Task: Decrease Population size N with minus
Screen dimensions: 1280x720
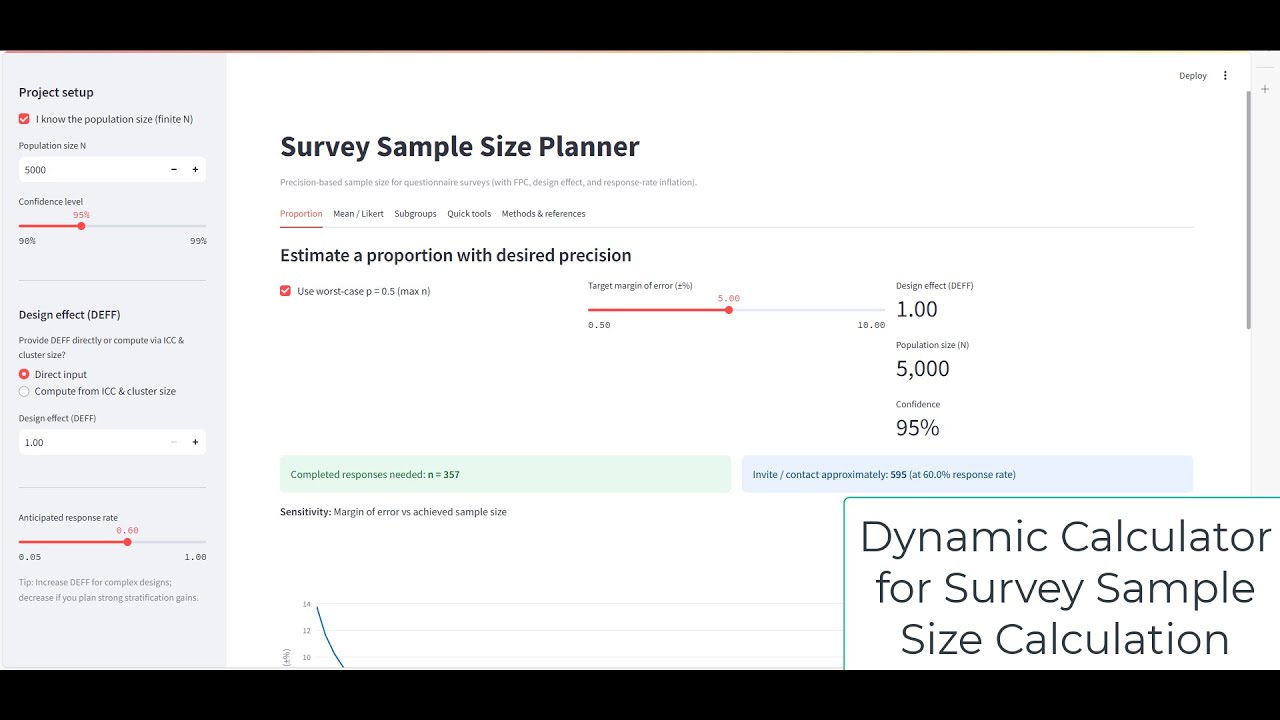Action: pyautogui.click(x=174, y=170)
